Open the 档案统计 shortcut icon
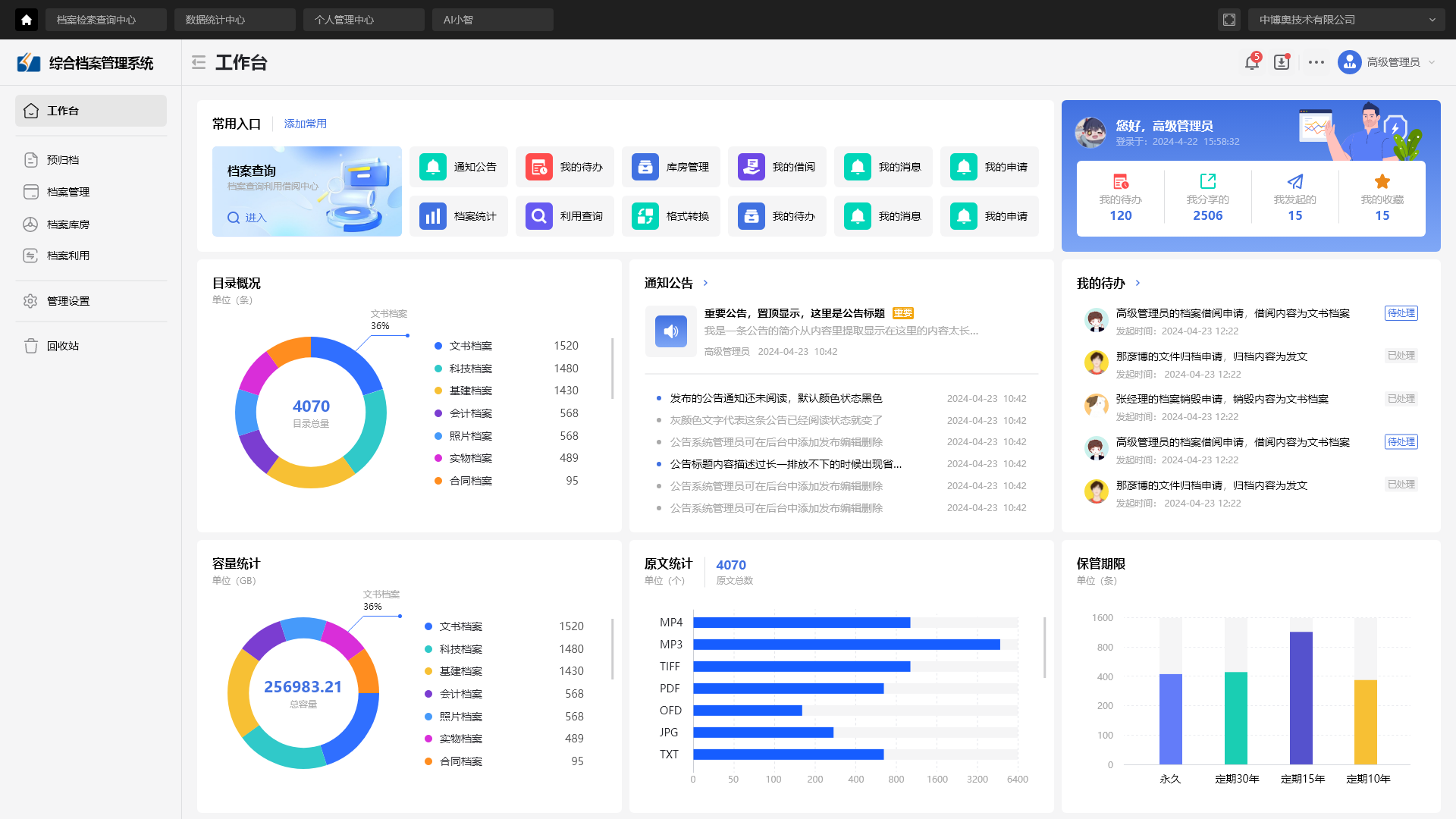Viewport: 1456px width, 819px height. coord(432,216)
